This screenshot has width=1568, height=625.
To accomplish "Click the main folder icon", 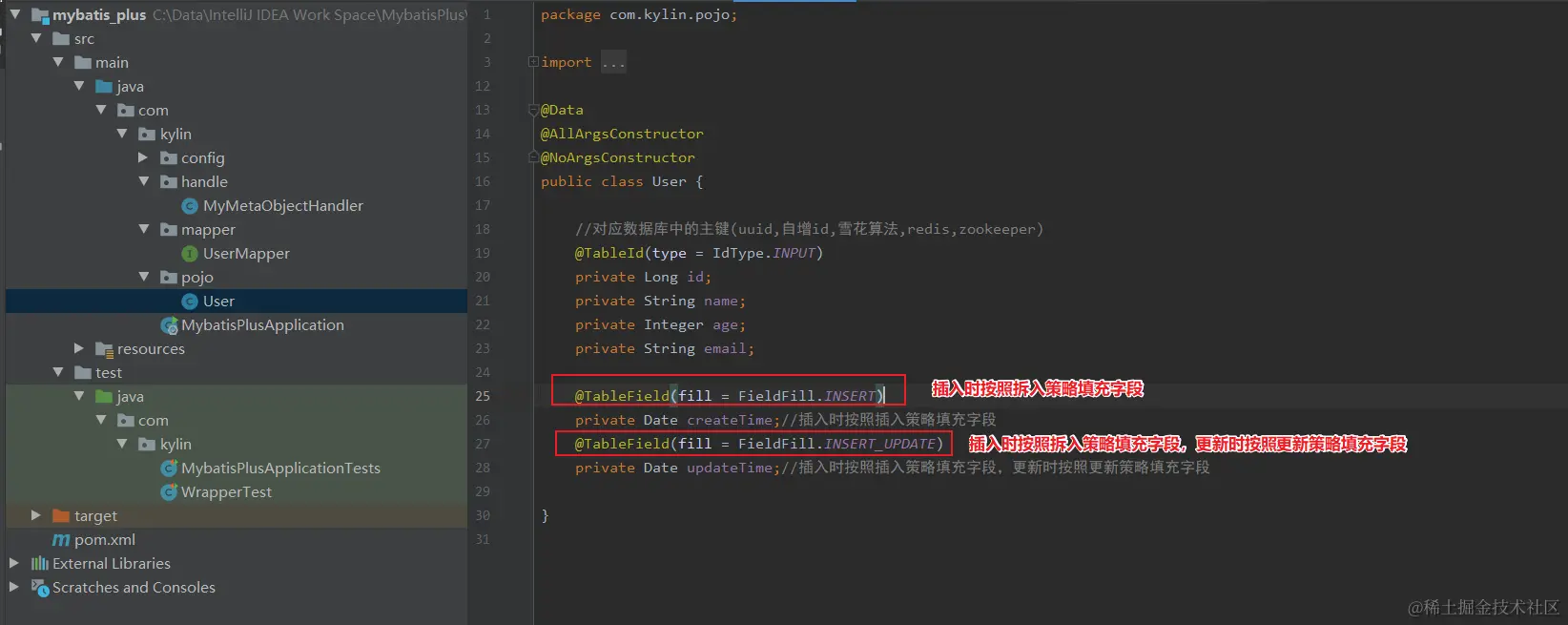I will [83, 62].
